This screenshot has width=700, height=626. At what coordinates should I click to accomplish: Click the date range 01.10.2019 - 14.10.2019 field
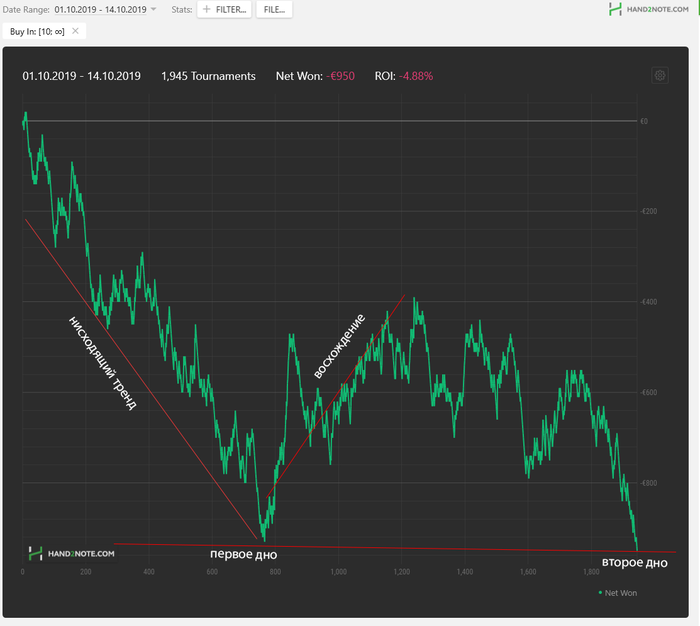click(x=100, y=9)
